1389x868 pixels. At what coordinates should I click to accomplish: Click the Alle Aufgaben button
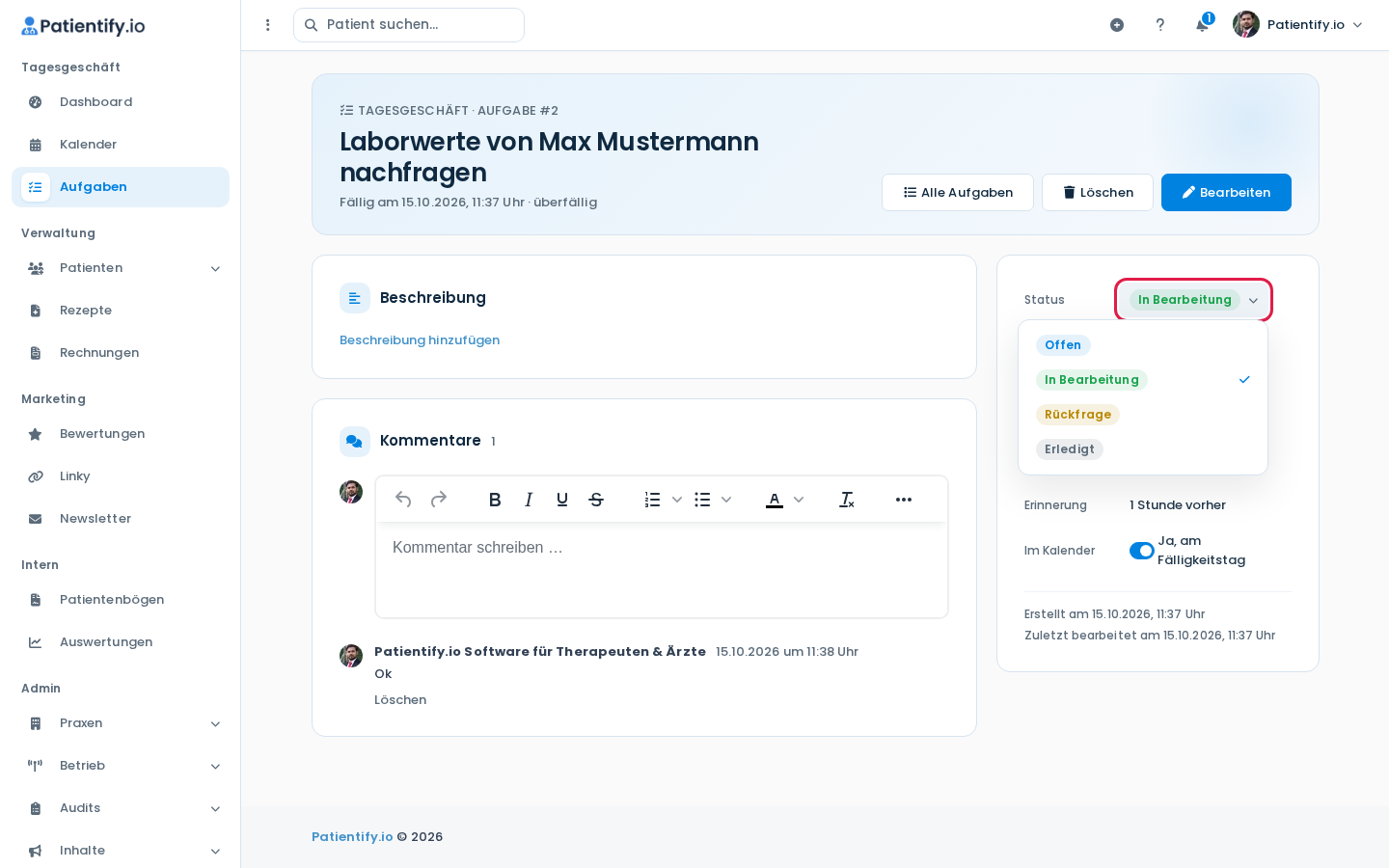point(958,192)
